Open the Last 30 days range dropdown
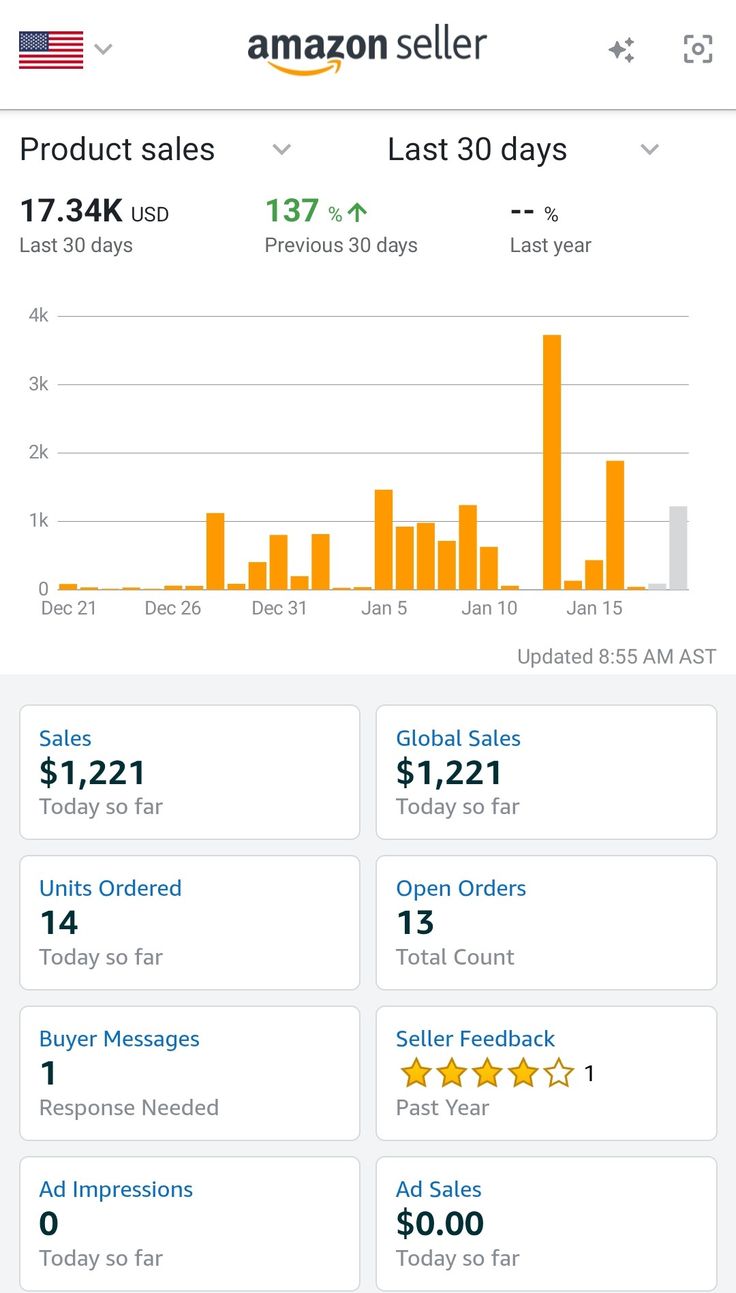 coord(650,150)
